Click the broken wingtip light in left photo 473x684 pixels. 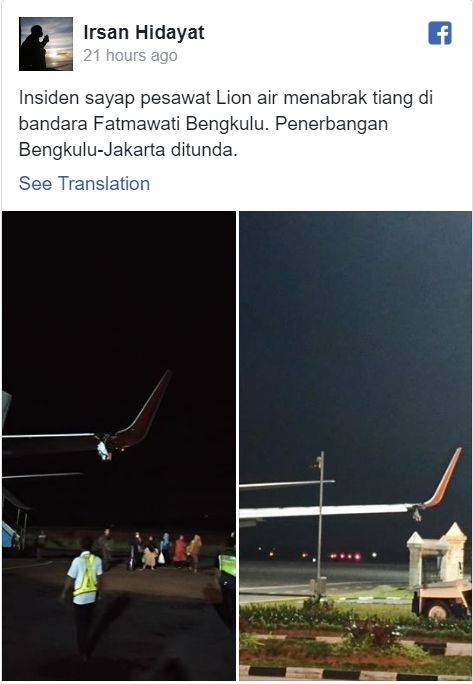[104, 451]
